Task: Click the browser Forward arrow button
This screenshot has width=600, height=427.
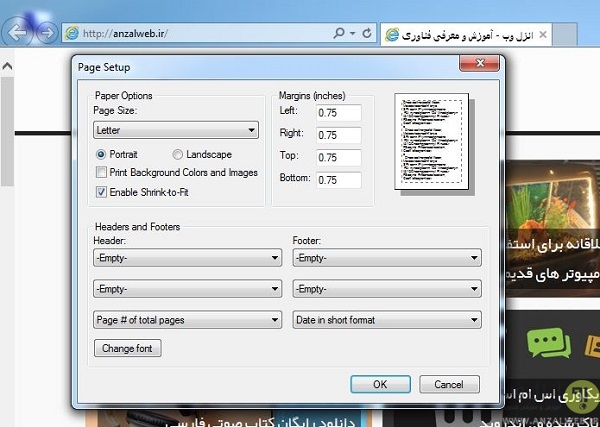Action: pyautogui.click(x=45, y=33)
